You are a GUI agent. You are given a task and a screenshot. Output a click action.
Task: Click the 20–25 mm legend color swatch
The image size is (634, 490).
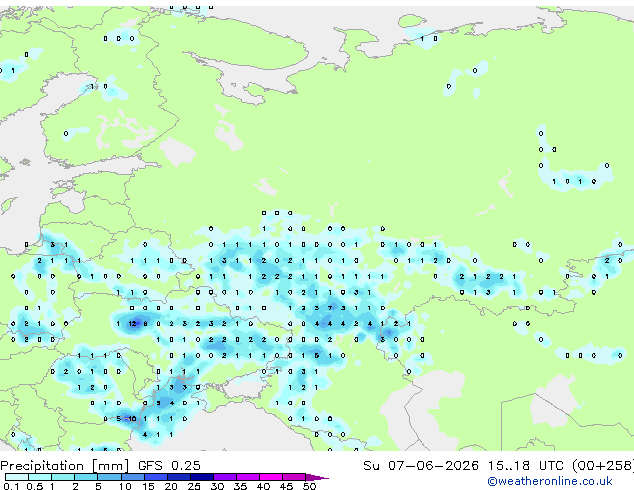(178, 477)
